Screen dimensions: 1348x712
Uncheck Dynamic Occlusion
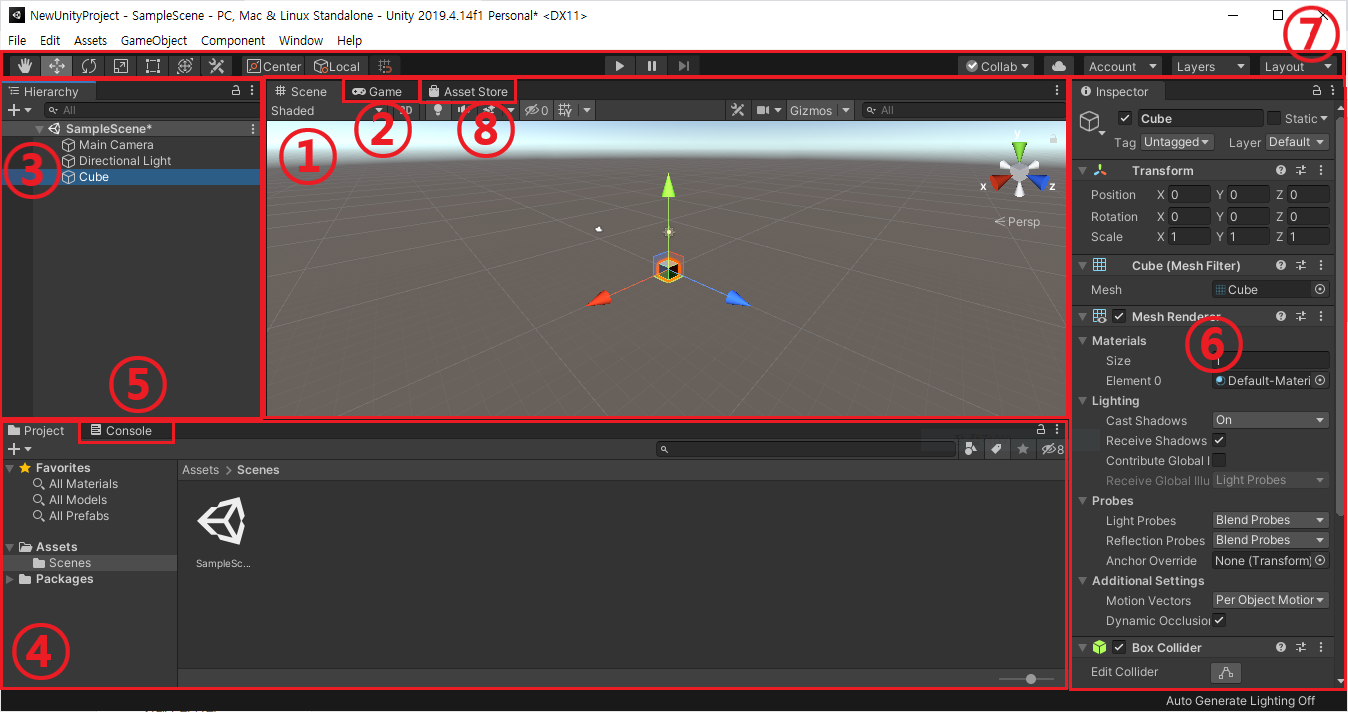(1219, 620)
